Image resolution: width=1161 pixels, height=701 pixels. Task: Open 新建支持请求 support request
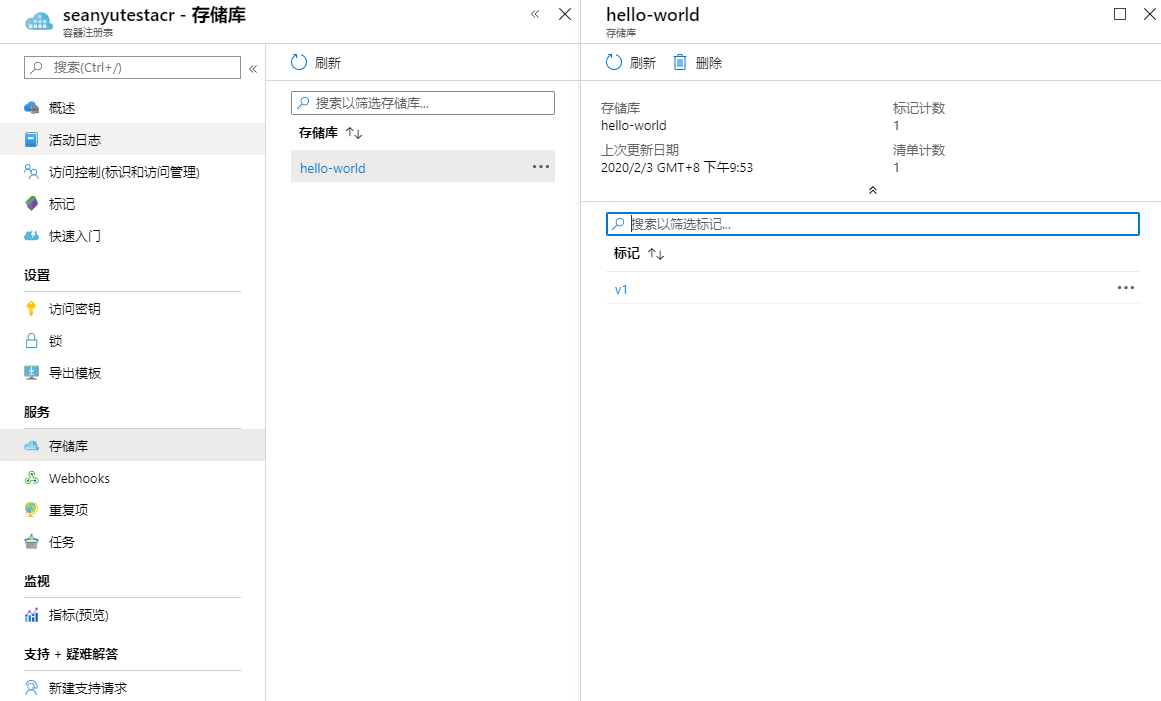click(88, 688)
